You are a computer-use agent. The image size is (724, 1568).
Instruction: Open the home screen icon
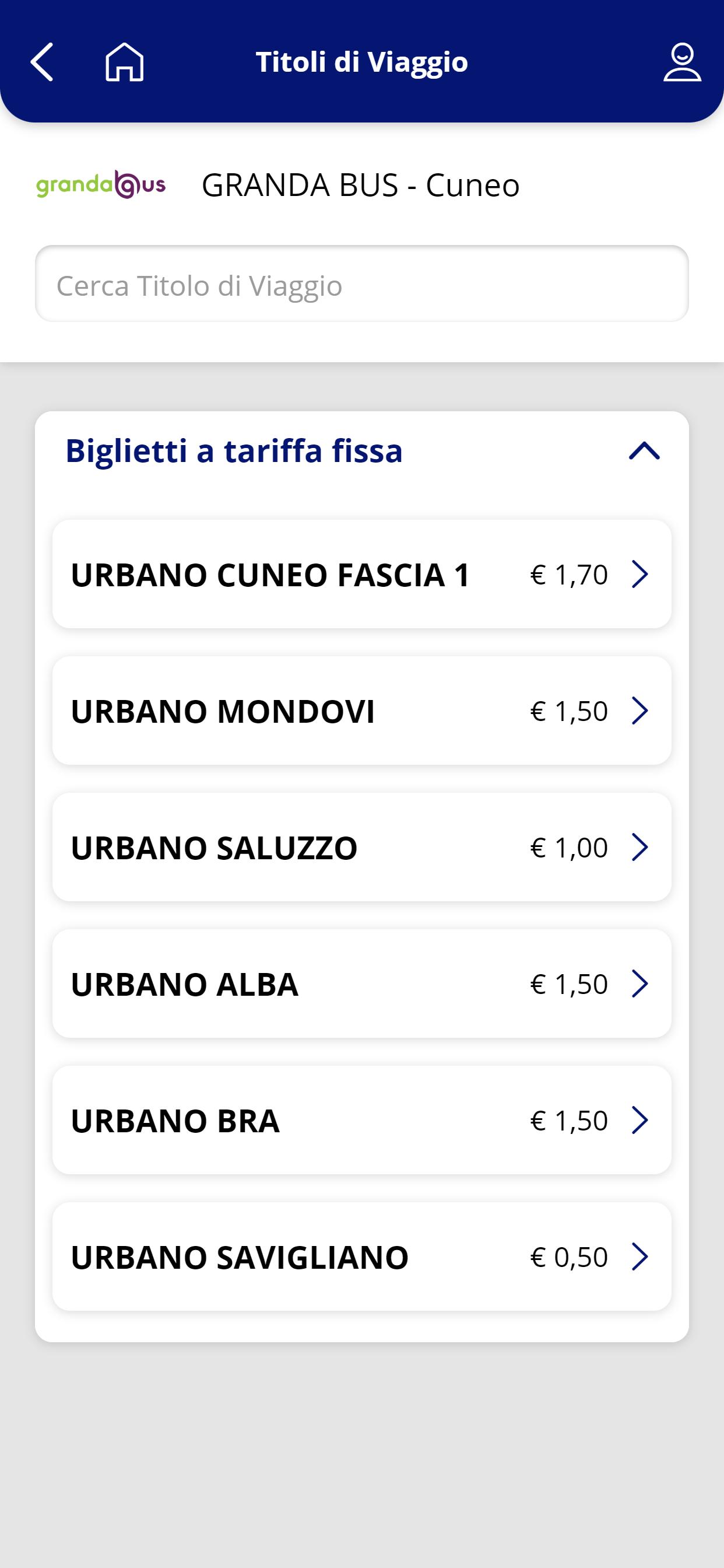(125, 61)
